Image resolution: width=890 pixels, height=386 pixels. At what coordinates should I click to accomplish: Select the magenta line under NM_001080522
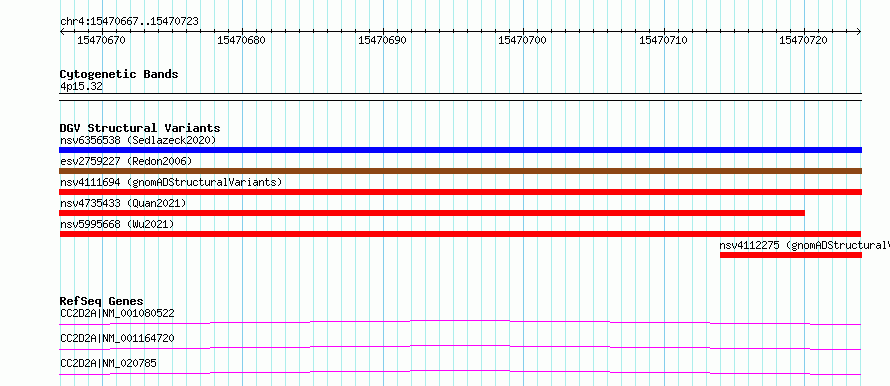(460, 322)
